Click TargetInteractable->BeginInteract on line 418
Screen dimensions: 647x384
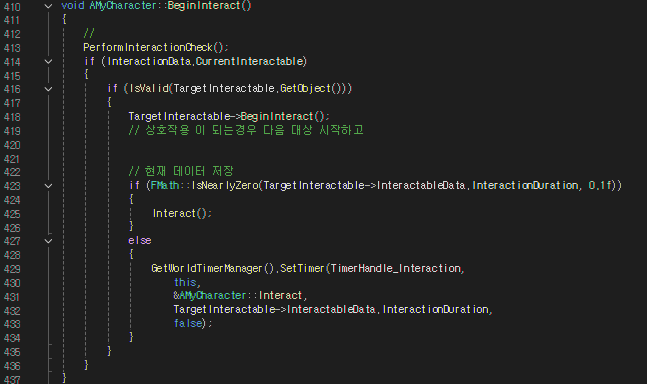pos(221,117)
